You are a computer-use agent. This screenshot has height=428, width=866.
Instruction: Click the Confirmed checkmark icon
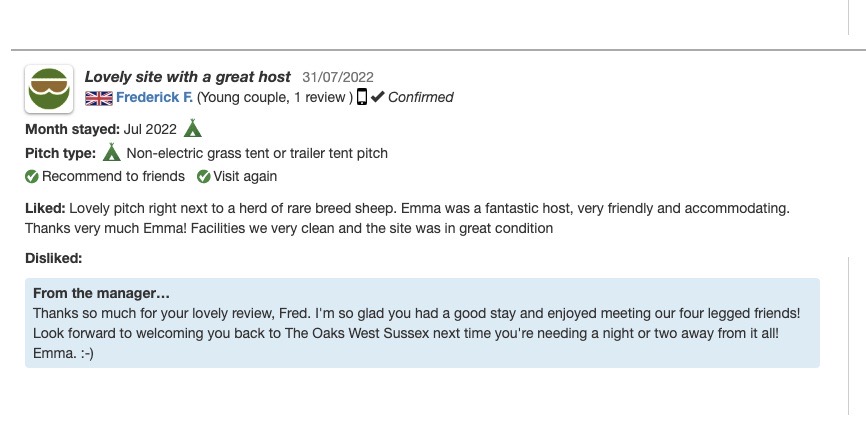pyautogui.click(x=377, y=97)
